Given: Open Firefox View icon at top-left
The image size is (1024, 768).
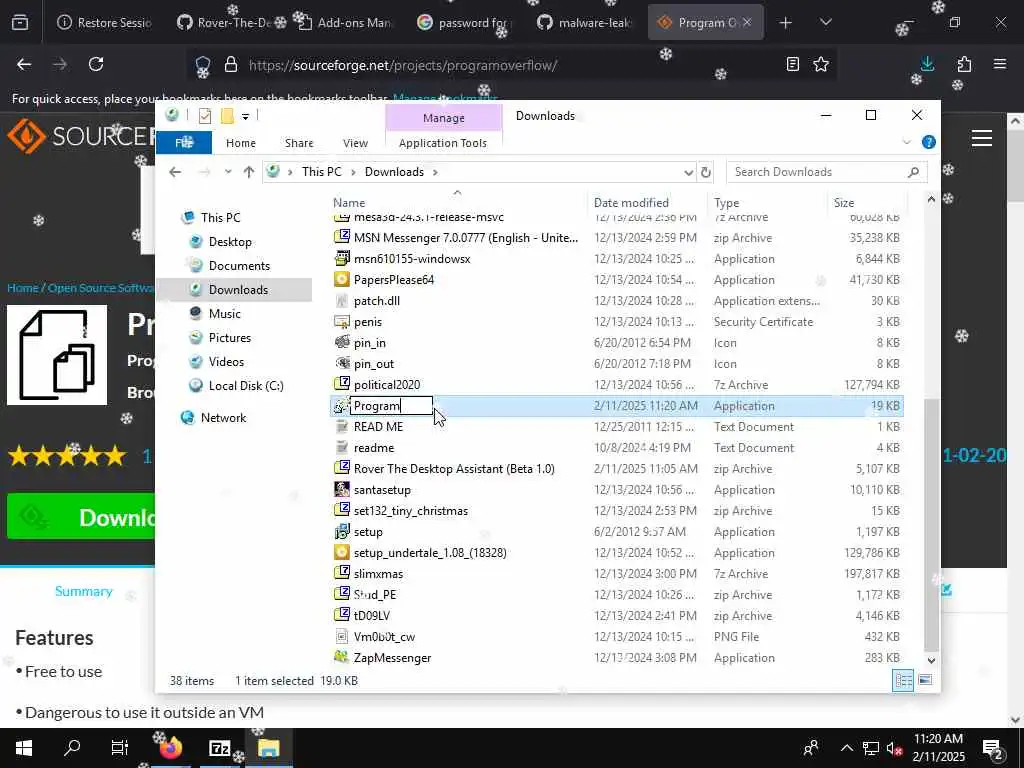Looking at the screenshot, I should click(x=20, y=23).
